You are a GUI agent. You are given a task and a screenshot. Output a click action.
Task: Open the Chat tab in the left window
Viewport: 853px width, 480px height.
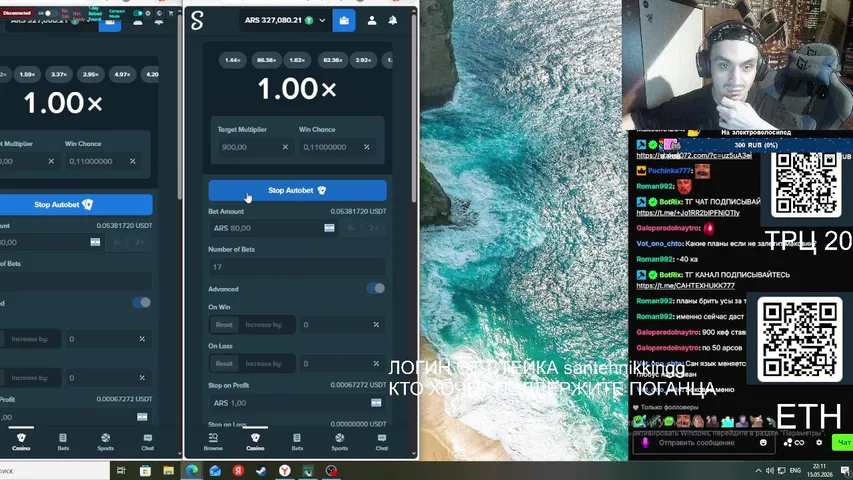pos(147,441)
